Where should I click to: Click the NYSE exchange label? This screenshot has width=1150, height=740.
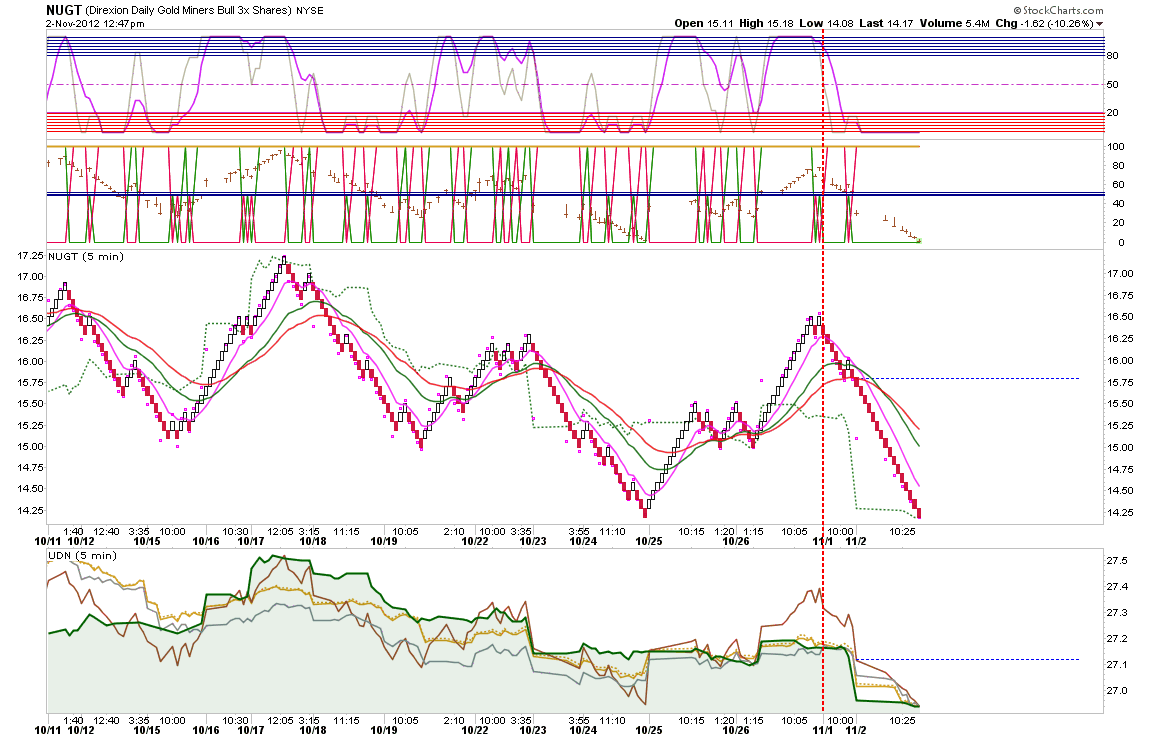click(310, 11)
